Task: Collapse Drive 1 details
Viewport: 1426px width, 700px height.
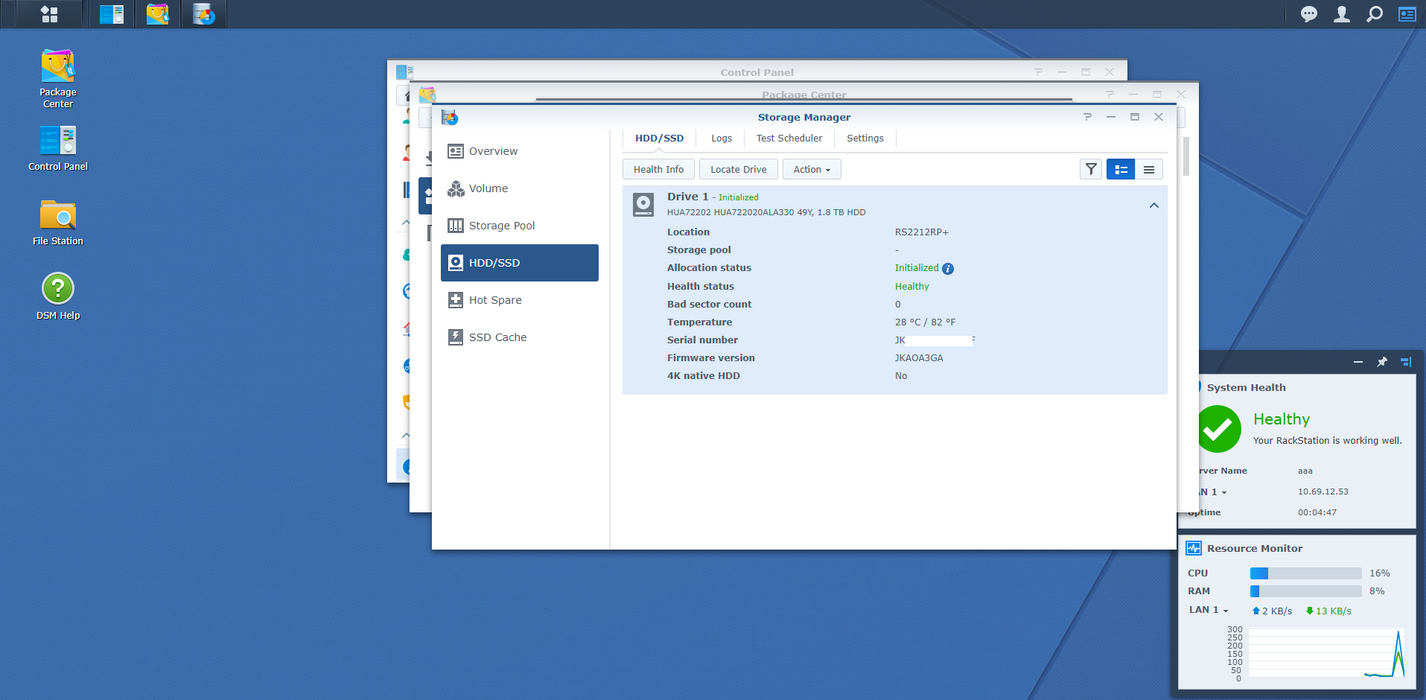Action: pyautogui.click(x=1154, y=205)
